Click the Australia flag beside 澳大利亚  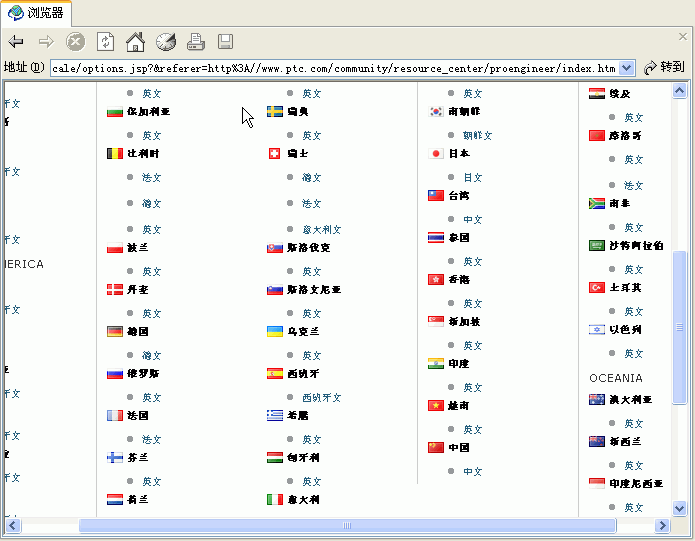coord(597,400)
